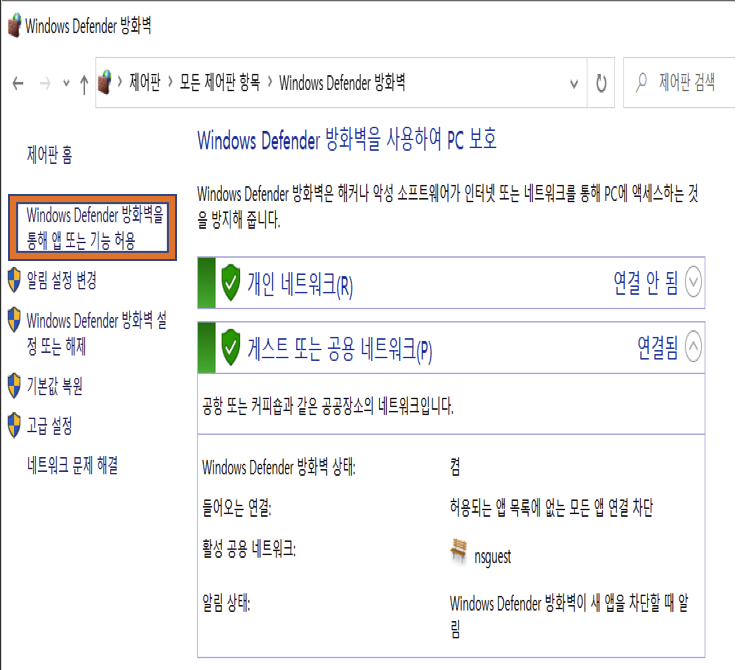
Task: Open 네트워크 문제 해결 link
Action: pos(72,465)
